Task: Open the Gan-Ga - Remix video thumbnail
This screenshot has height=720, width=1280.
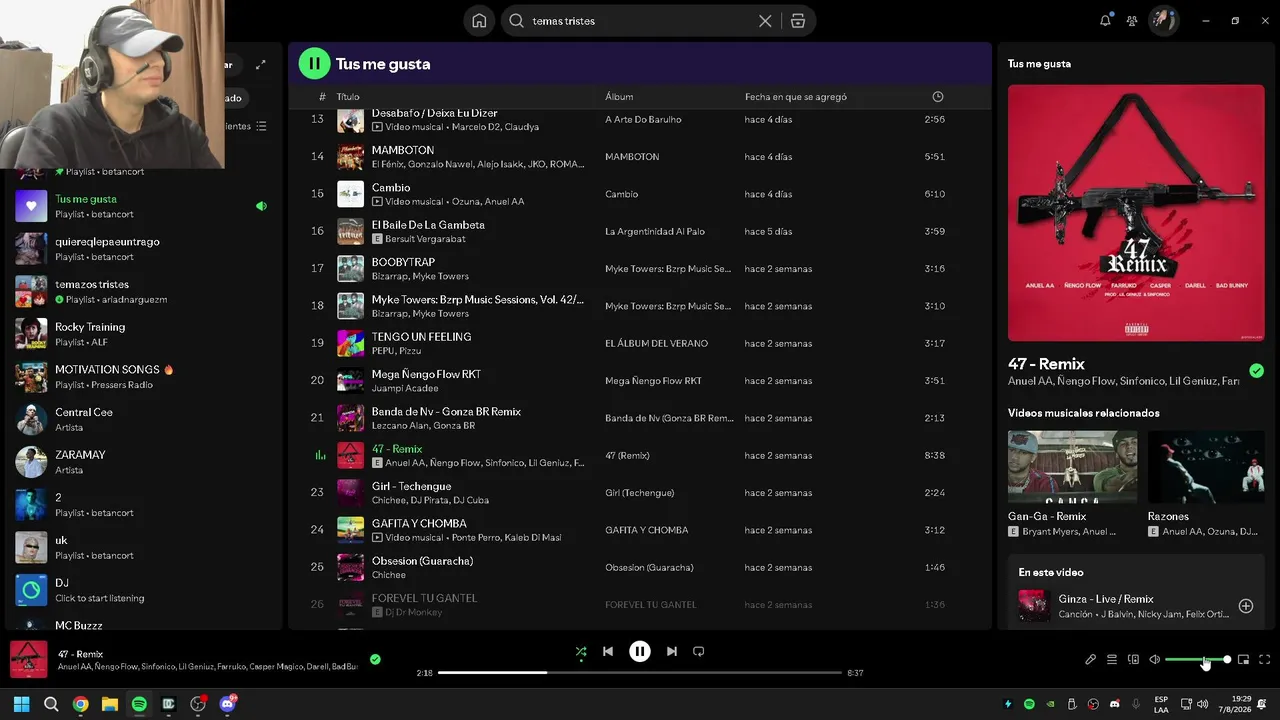Action: pyautogui.click(x=1072, y=467)
